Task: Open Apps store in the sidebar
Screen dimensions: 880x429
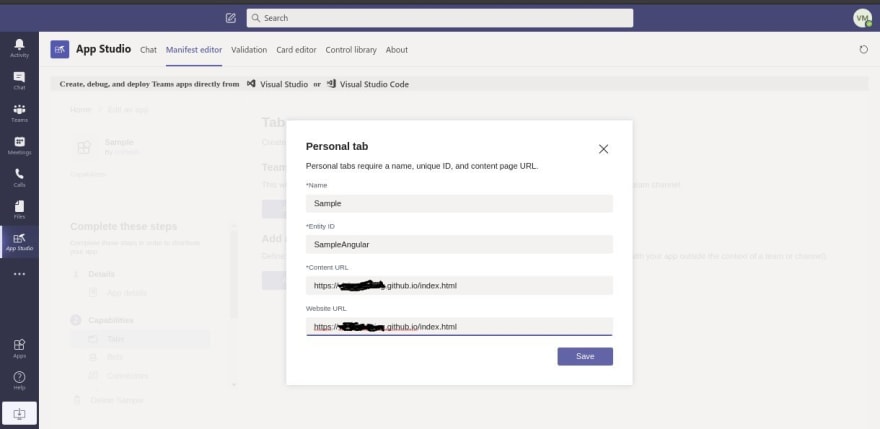Action: [19, 349]
